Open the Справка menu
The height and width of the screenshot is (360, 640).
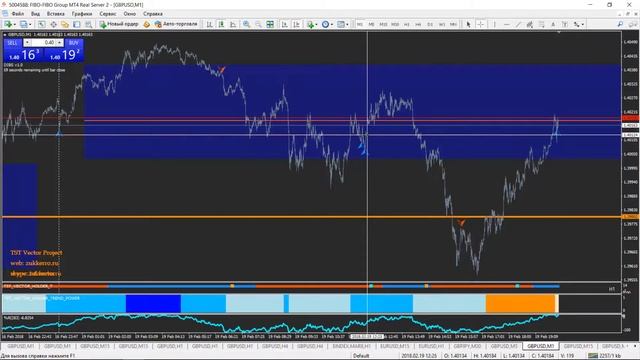coord(153,14)
